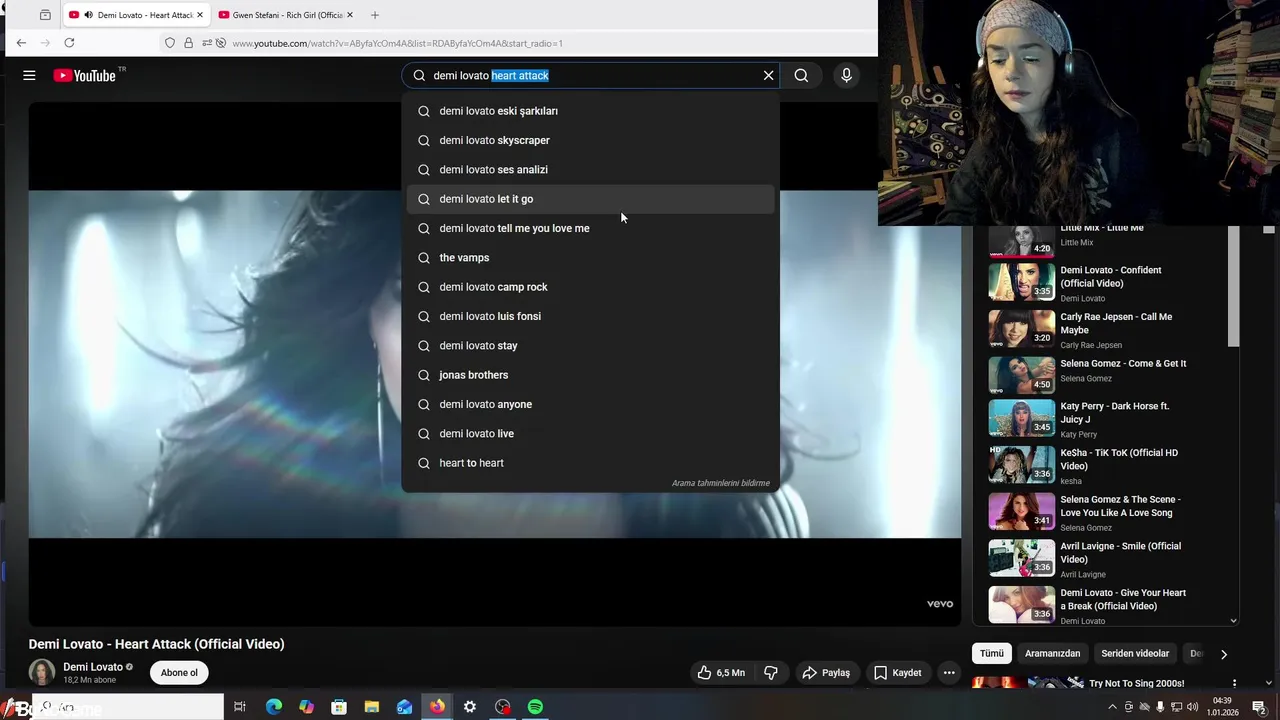This screenshot has height=720, width=1280.
Task: Choose suggestion 'jonas brothers'
Action: tap(590, 375)
